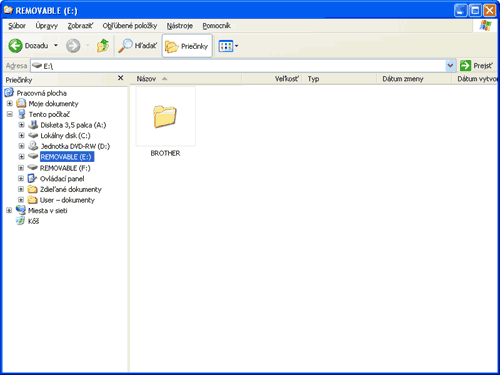Expand the Lokálny disk (C:) node

(x=21, y=135)
